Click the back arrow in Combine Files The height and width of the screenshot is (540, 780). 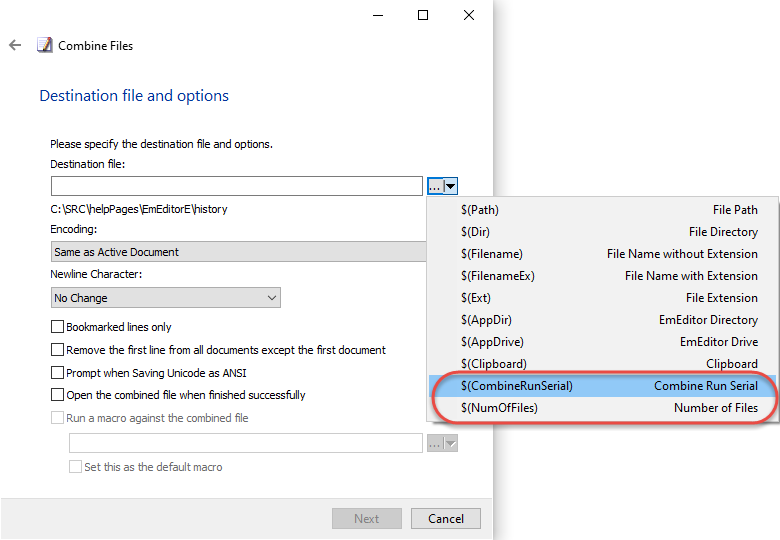15,45
